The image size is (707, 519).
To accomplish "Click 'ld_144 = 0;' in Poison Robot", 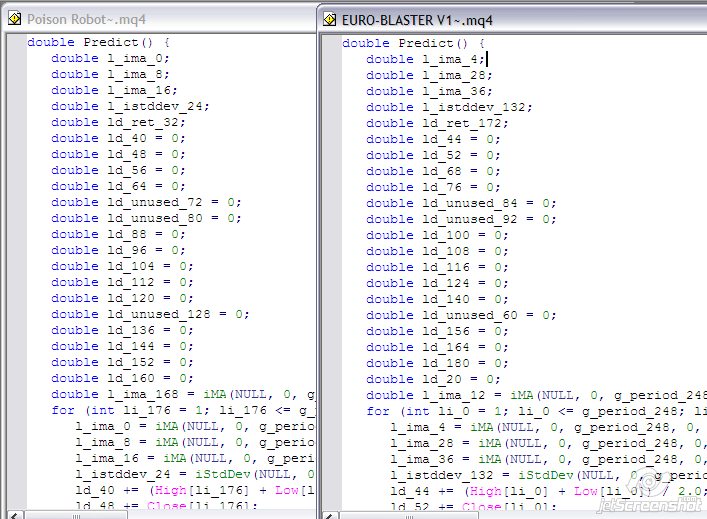I will 150,347.
